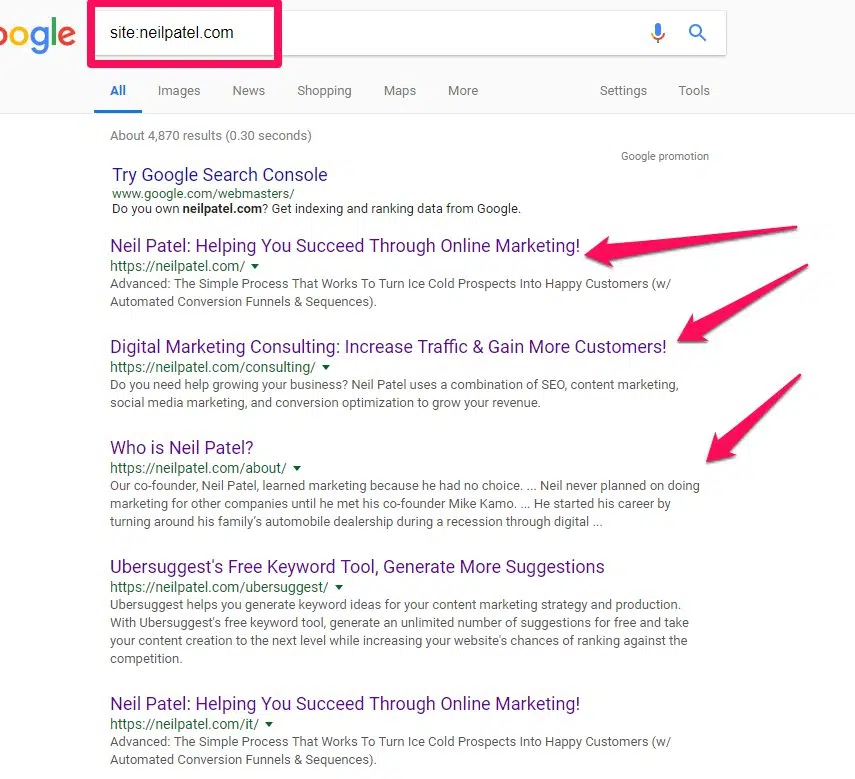Screen dimensions: 855x779
Task: Switch to the Images tab
Action: click(179, 90)
